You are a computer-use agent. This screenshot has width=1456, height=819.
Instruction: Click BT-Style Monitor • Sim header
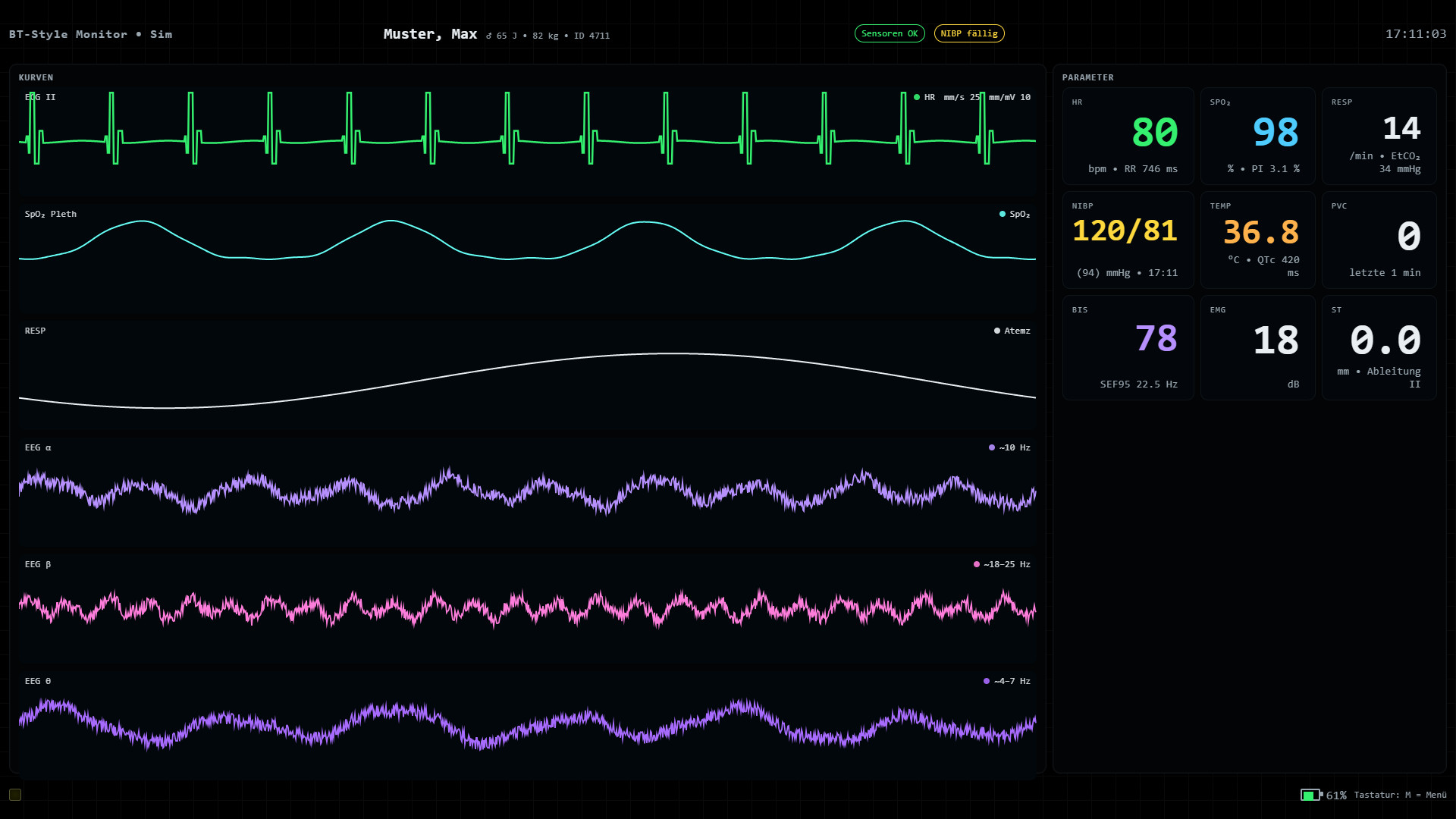tap(89, 33)
